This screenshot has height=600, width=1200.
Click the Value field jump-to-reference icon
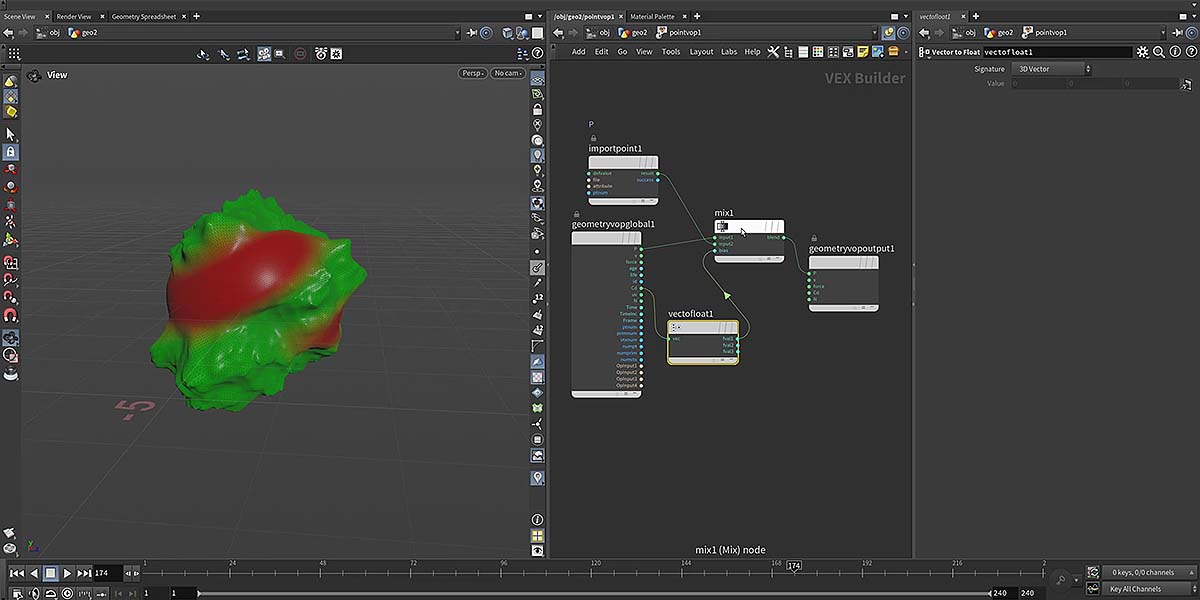pyautogui.click(x=1186, y=84)
